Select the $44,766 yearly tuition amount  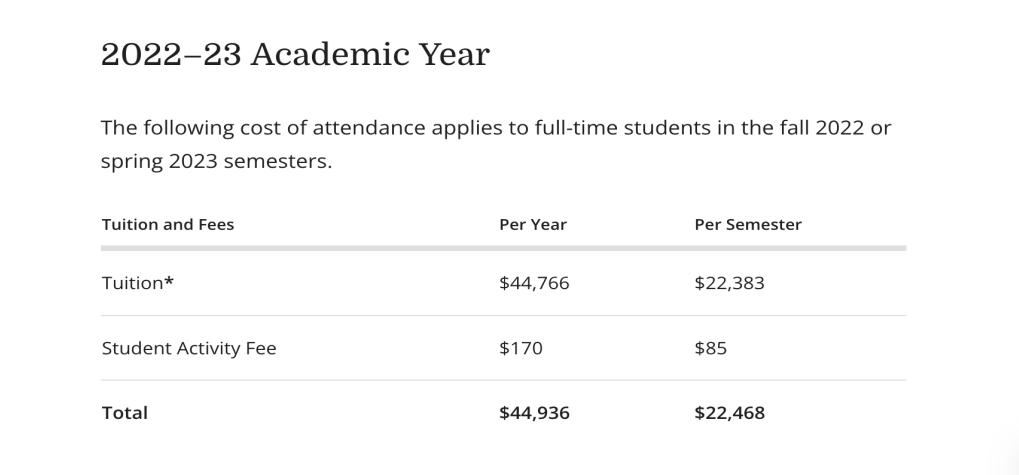coord(534,283)
